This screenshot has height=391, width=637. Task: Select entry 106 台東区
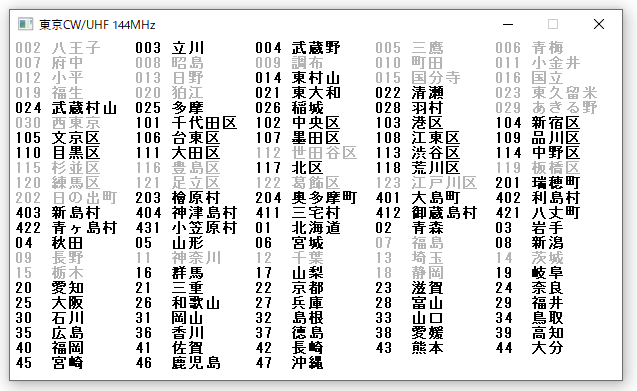click(x=178, y=138)
